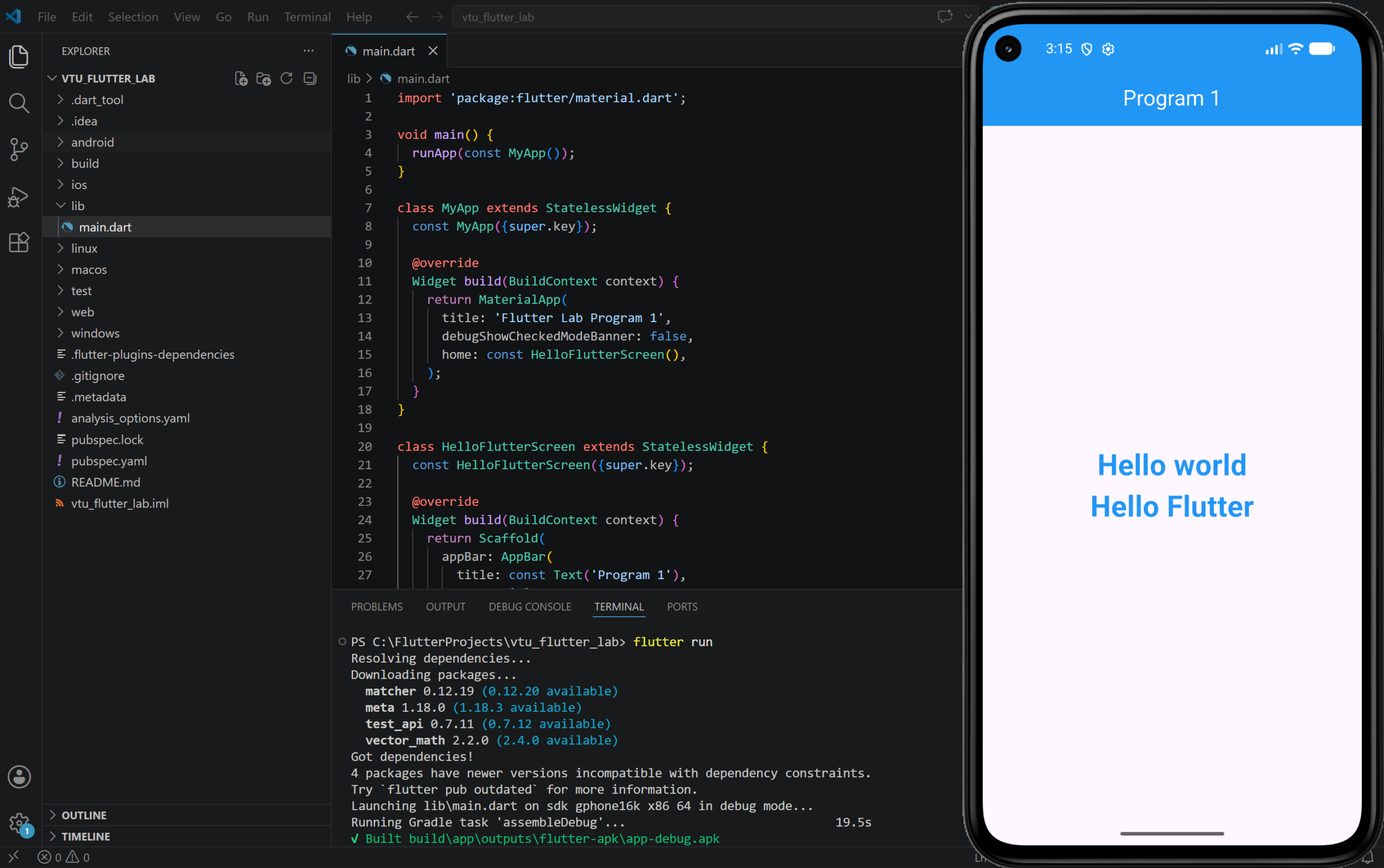Click lib segment in editor breadcrumb
Screen dimensions: 1384x868
pyautogui.click(x=354, y=79)
